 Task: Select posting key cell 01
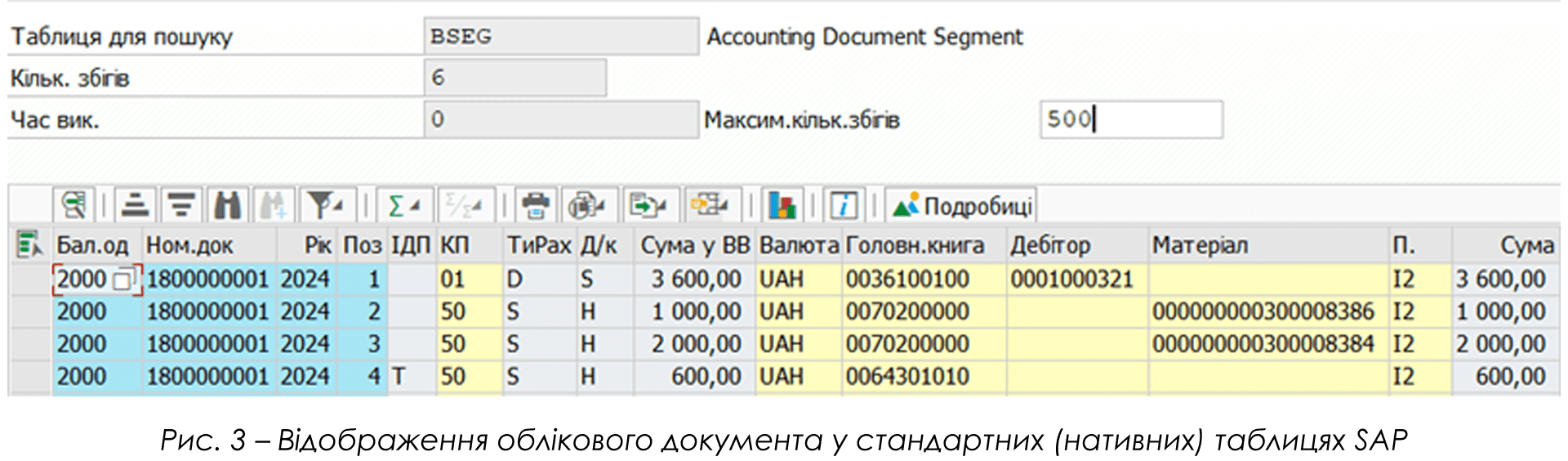tap(470, 280)
